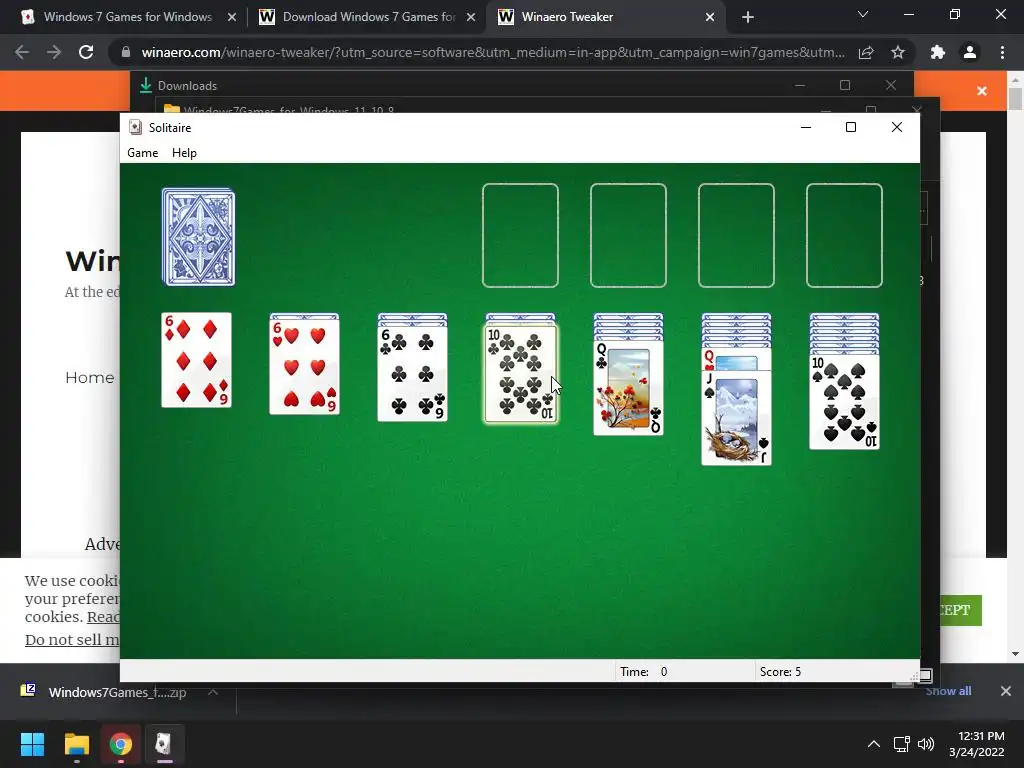1024x768 pixels.
Task: Open the Help menu in Solitaire
Action: [x=184, y=153]
